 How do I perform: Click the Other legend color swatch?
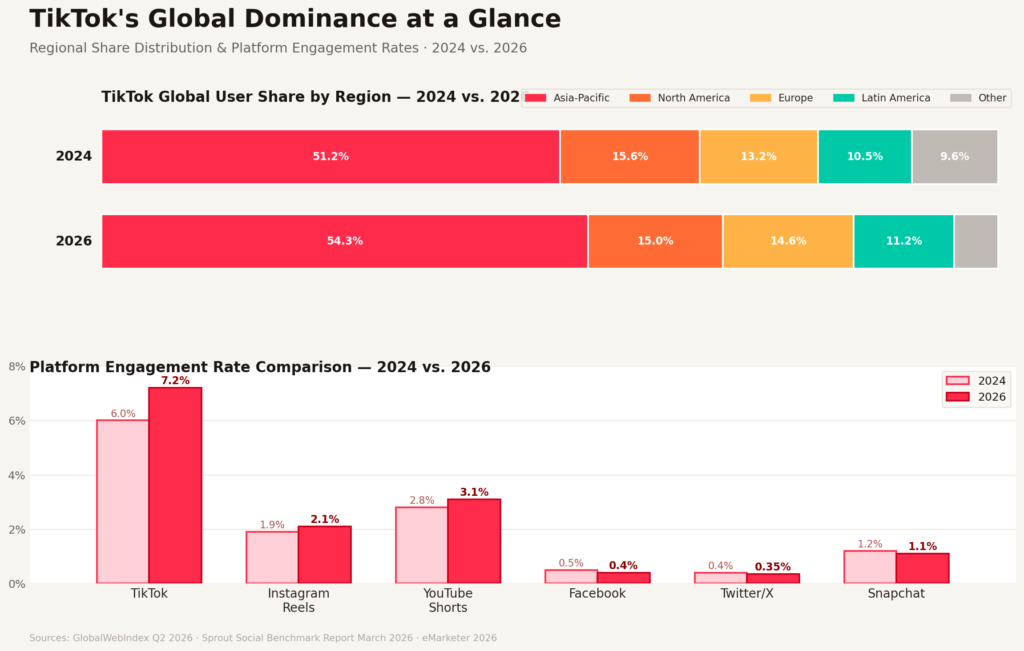[961, 98]
